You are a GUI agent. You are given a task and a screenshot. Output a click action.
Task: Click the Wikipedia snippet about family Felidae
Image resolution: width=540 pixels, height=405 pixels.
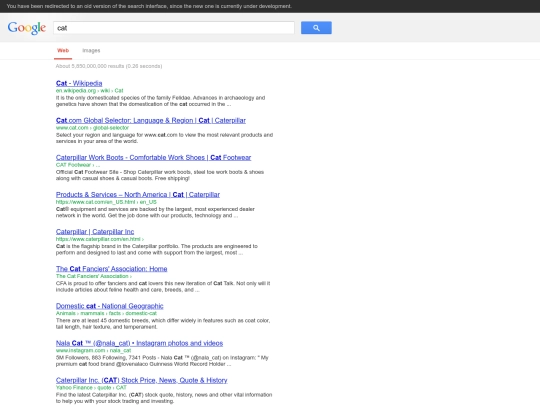[160, 101]
